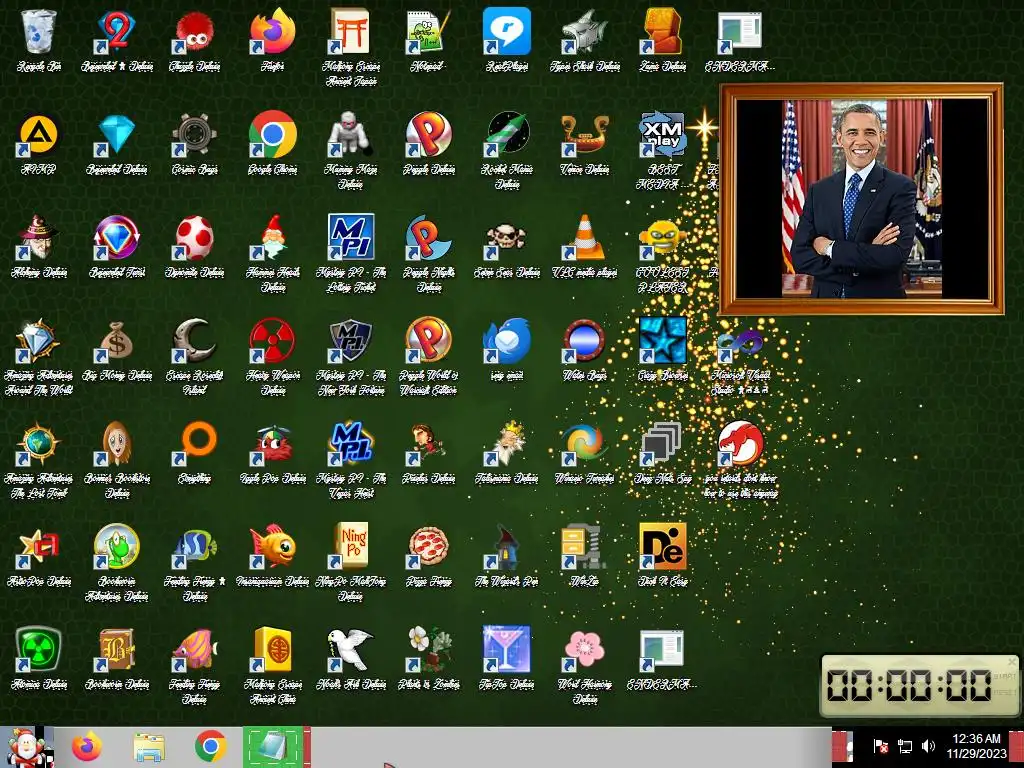Open File Explorer from the taskbar
Viewport: 1024px width, 768px height.
pos(149,747)
